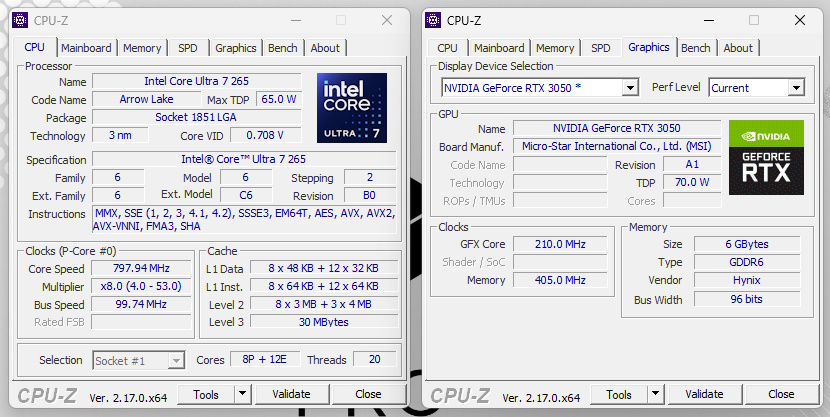
Task: Click Technology value 3 nm
Action: [x=120, y=135]
